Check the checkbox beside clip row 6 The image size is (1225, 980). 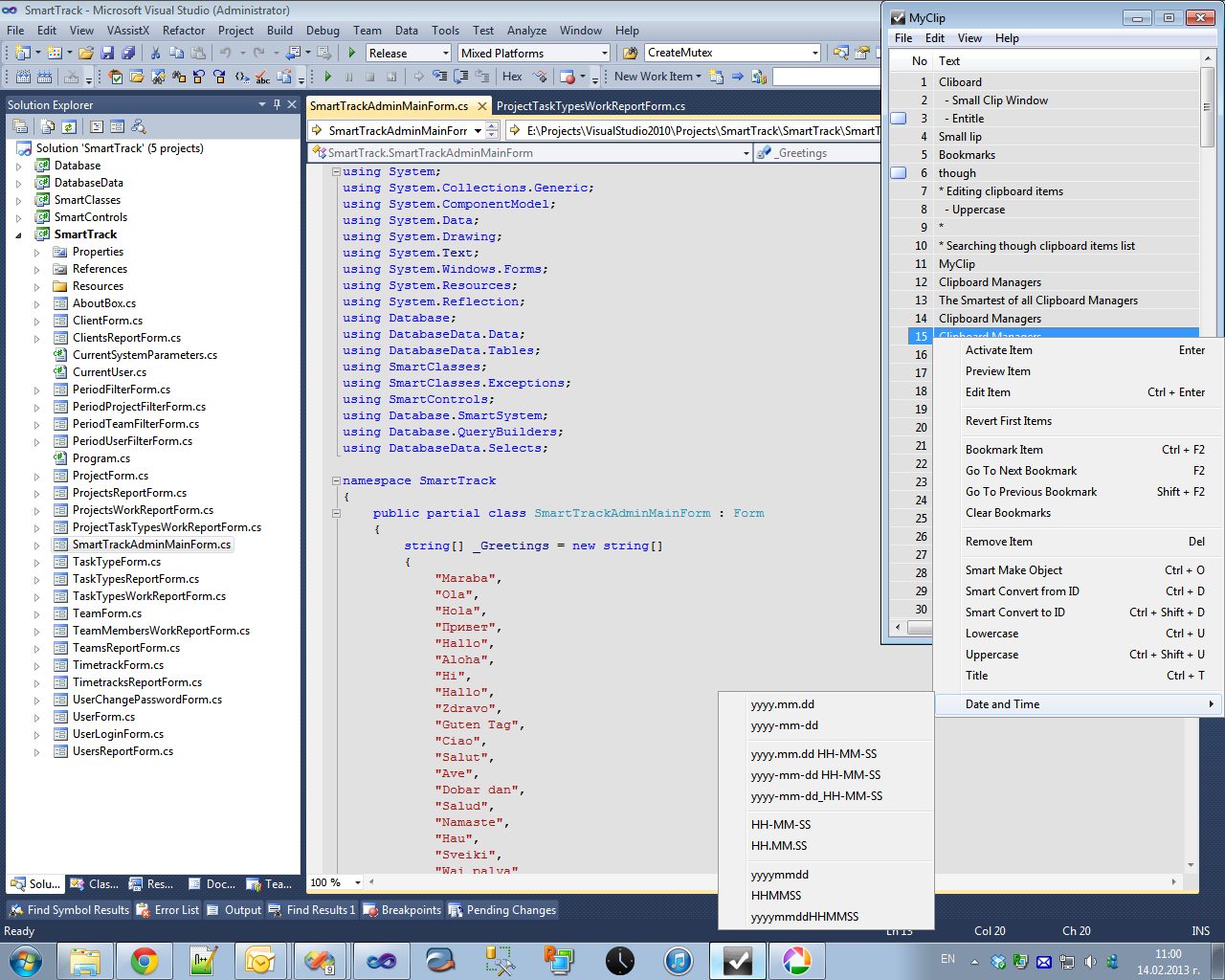point(898,172)
